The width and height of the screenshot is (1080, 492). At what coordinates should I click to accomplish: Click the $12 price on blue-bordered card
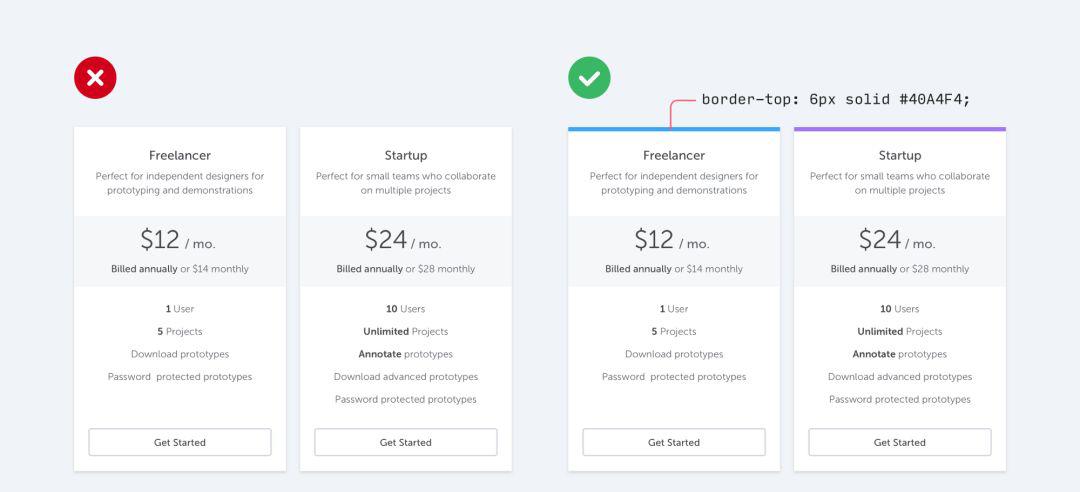coord(656,240)
